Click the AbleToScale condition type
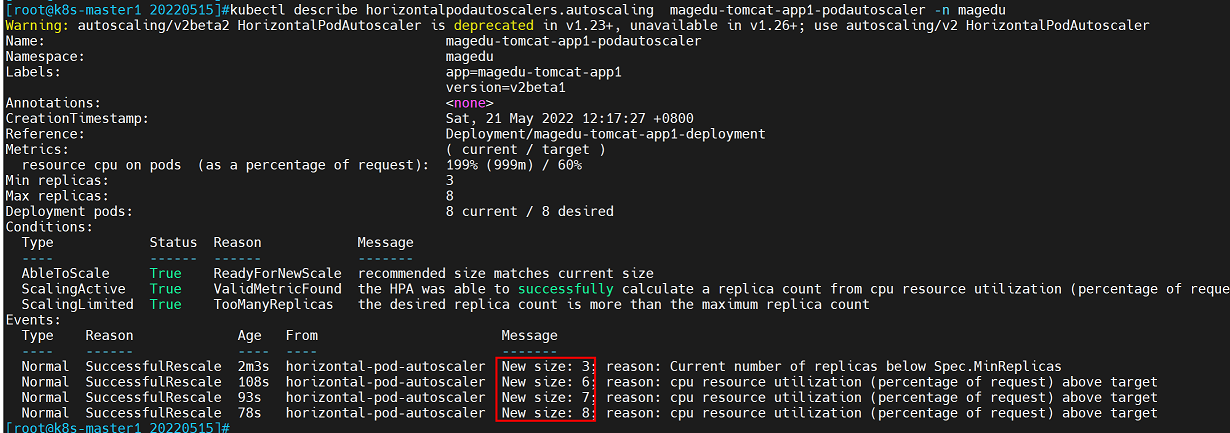1230x433 pixels. tap(65, 273)
